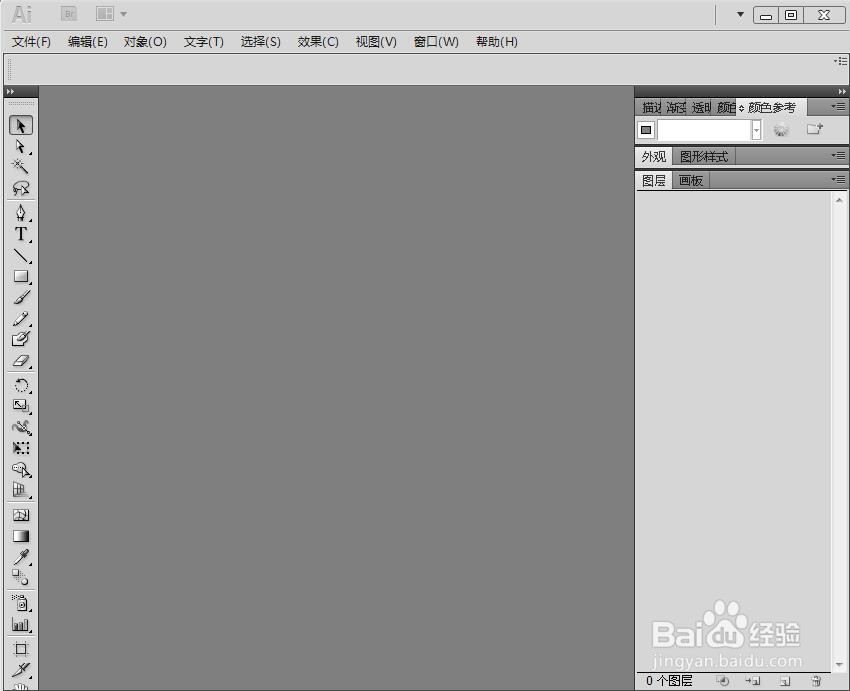Select the Eyedropper tool
Viewport: 850px width, 691px height.
tap(21, 557)
